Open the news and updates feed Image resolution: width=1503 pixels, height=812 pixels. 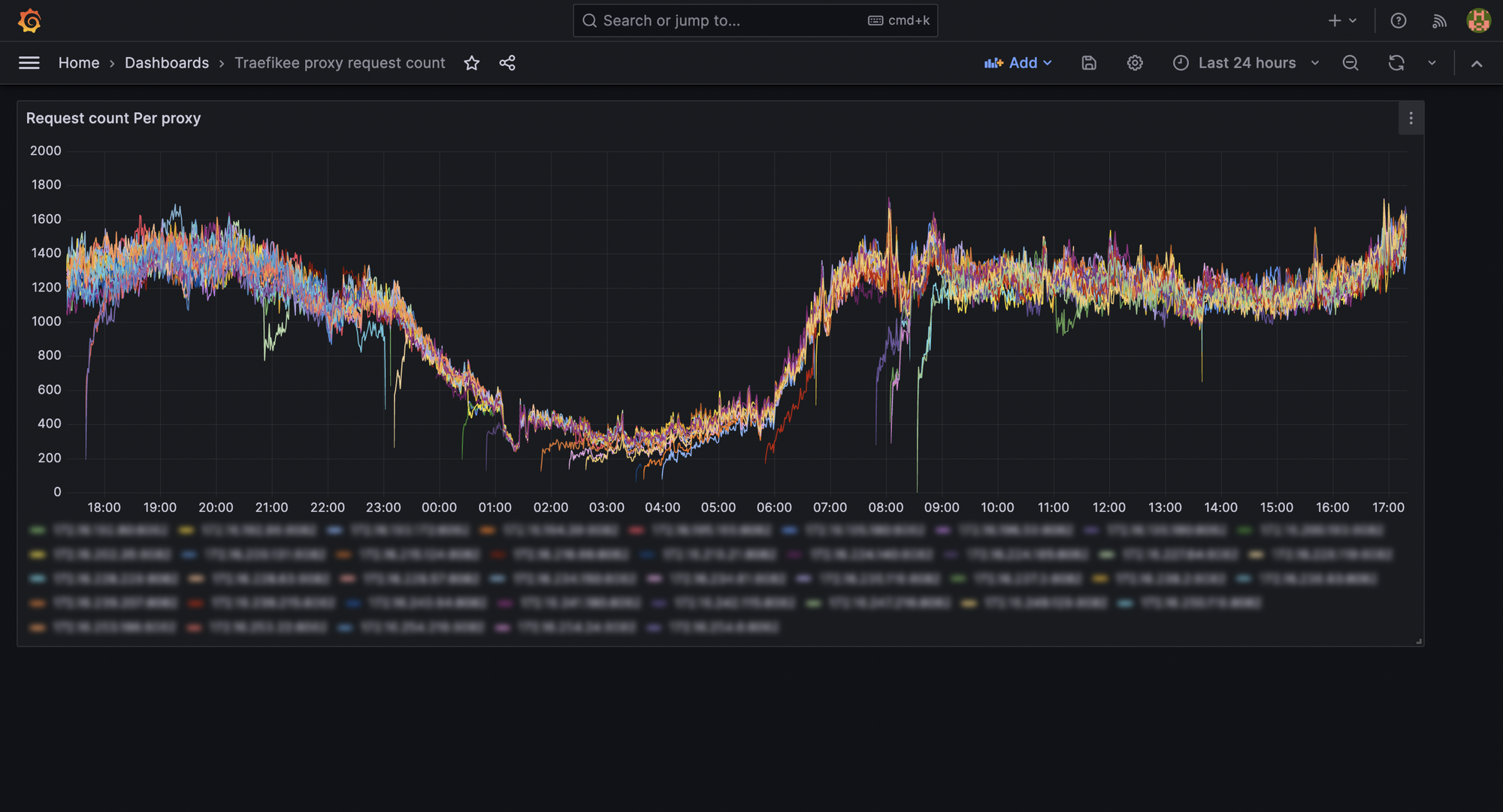(x=1439, y=20)
